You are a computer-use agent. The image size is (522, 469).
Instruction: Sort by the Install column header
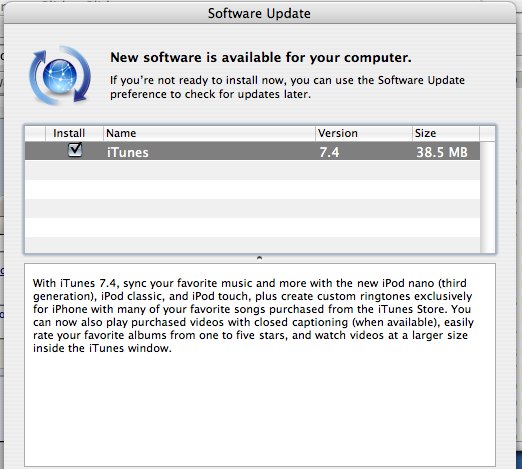tap(74, 133)
